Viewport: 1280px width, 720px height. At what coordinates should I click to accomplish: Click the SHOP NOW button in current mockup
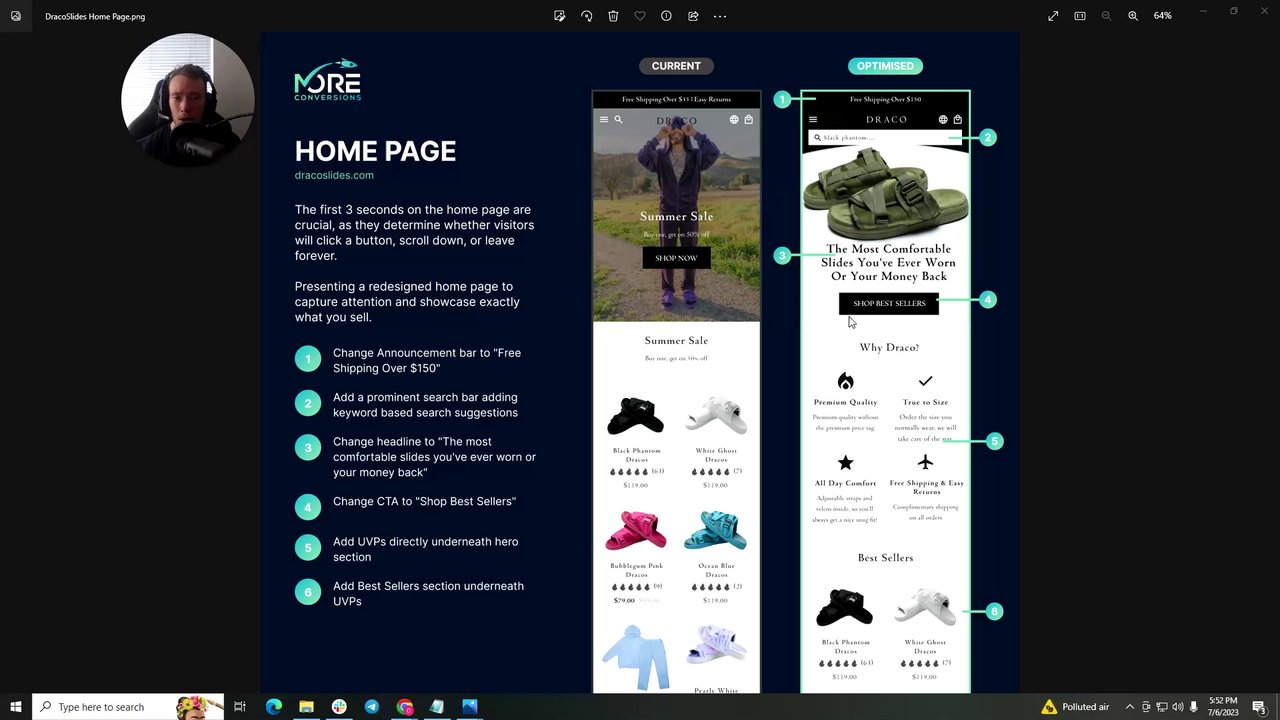point(676,258)
